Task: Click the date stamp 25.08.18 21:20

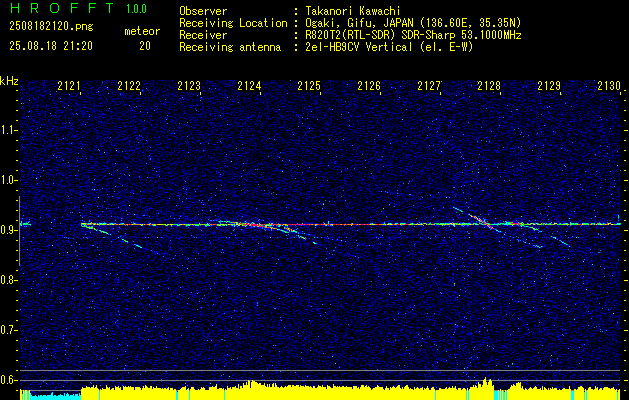Action: [x=51, y=46]
